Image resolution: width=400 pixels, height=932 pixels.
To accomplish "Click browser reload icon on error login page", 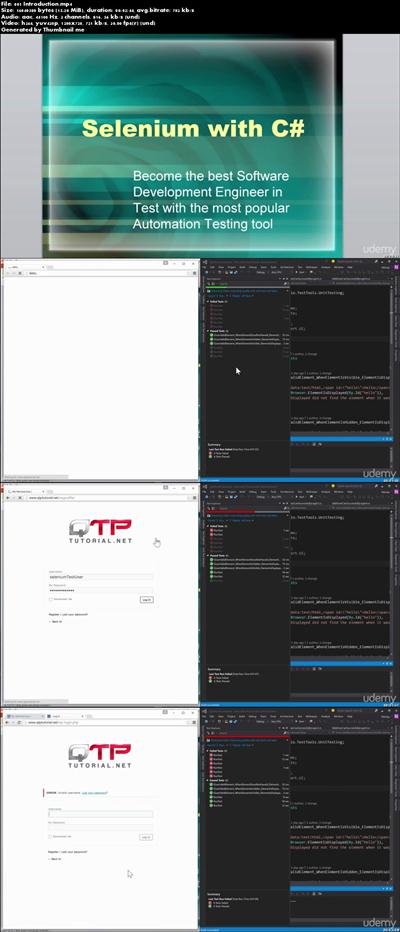I will [x=20, y=723].
